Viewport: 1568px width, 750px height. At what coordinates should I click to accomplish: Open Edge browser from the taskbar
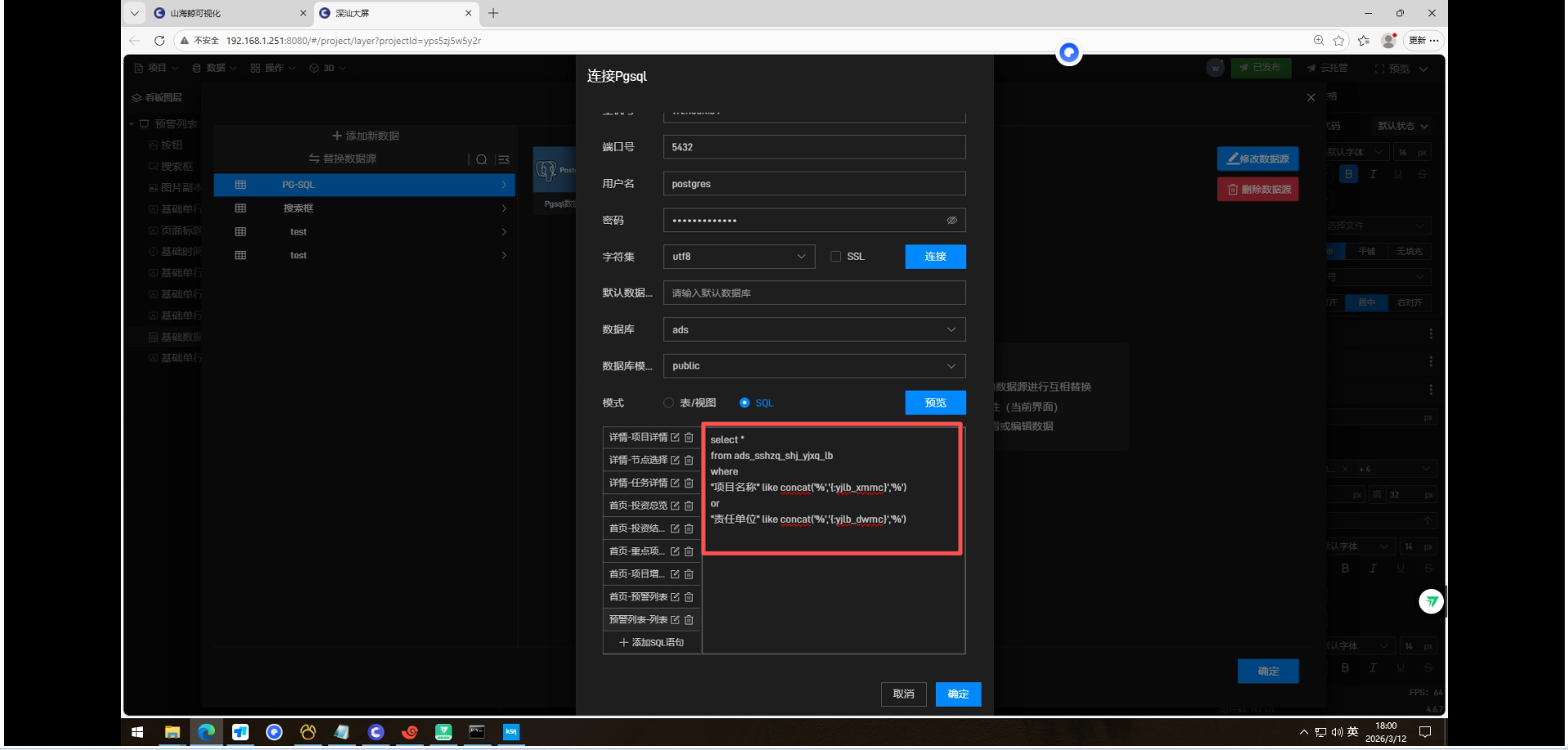pos(206,732)
